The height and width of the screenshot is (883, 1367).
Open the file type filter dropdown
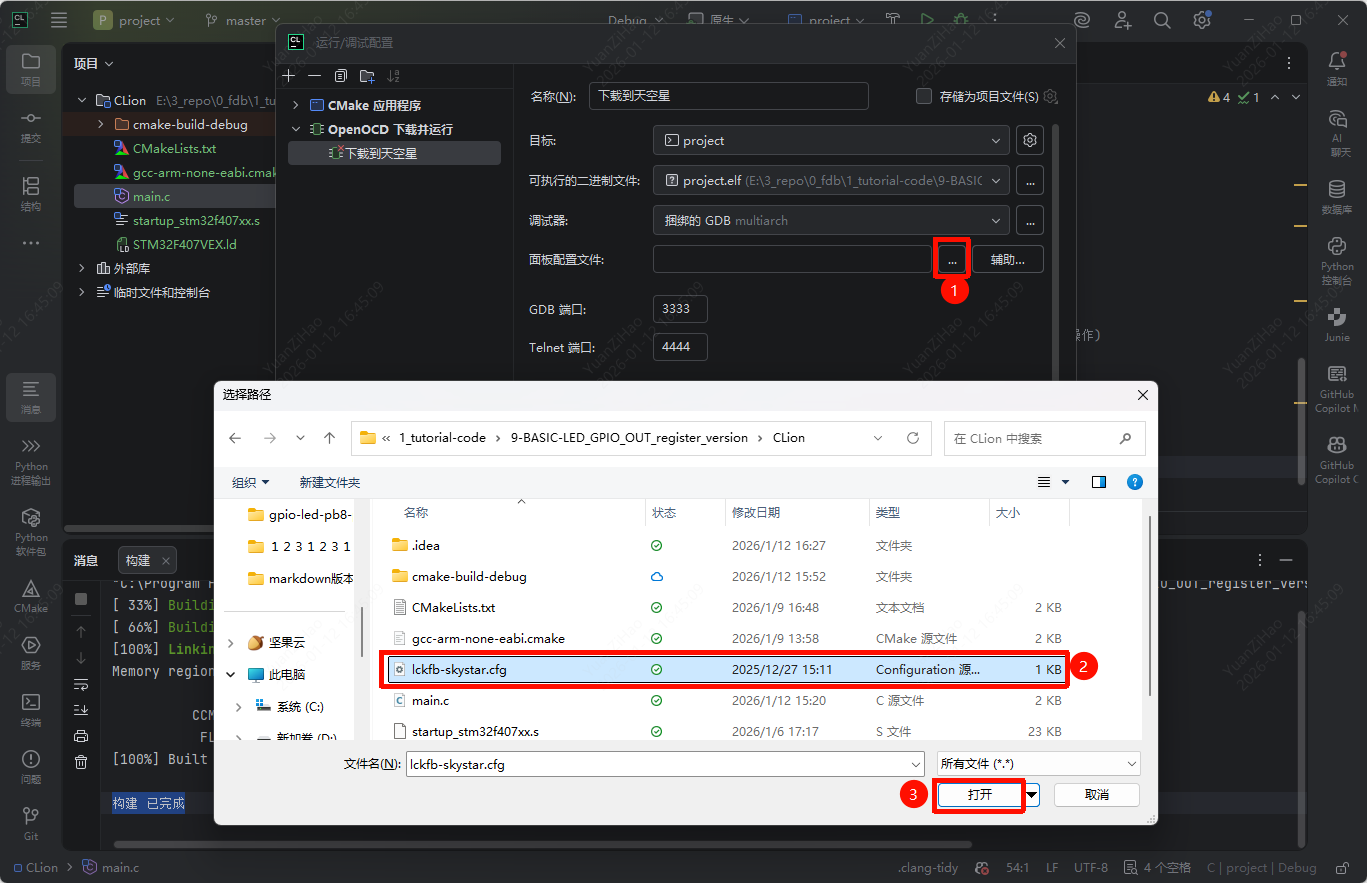point(1038,764)
